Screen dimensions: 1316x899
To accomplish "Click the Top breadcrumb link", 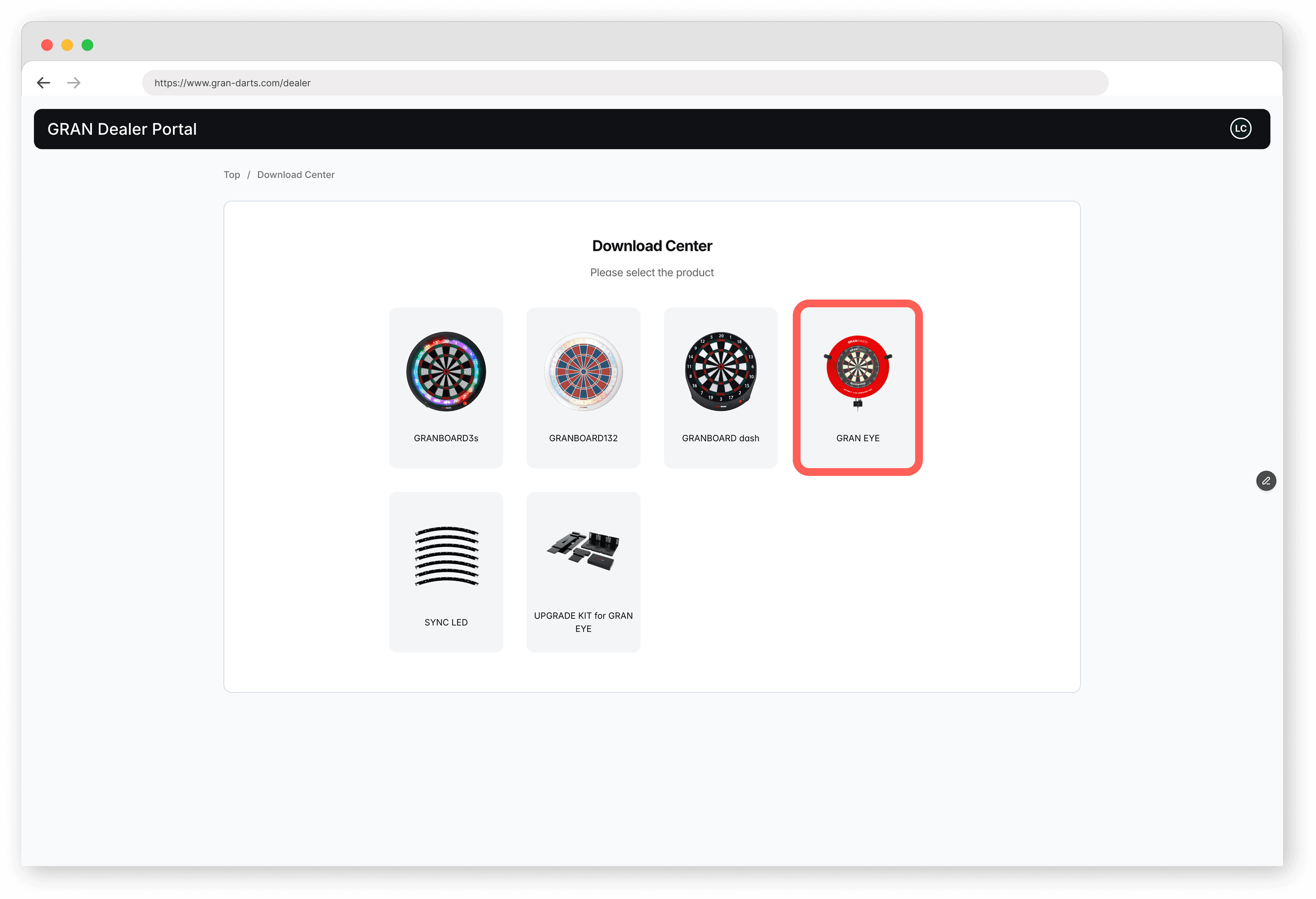I will tap(232, 174).
